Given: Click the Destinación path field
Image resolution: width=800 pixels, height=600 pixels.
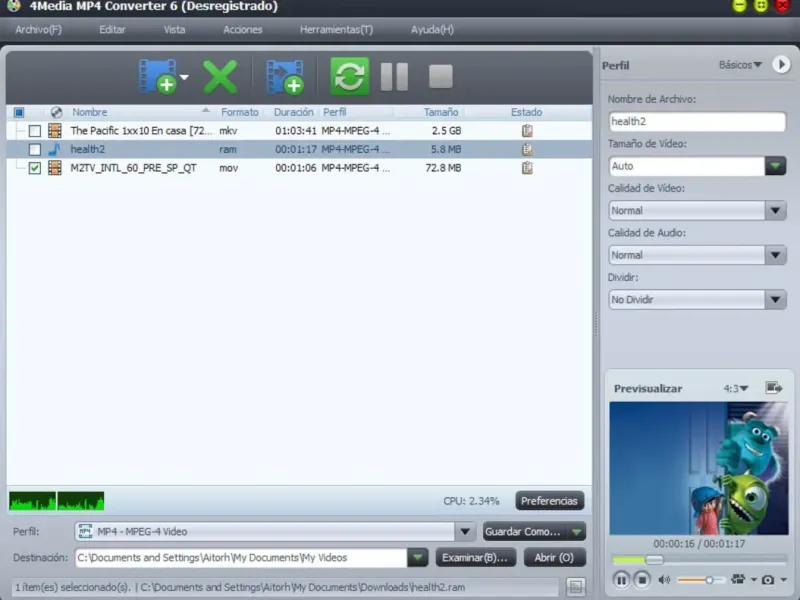Looking at the screenshot, I should pyautogui.click(x=241, y=558).
